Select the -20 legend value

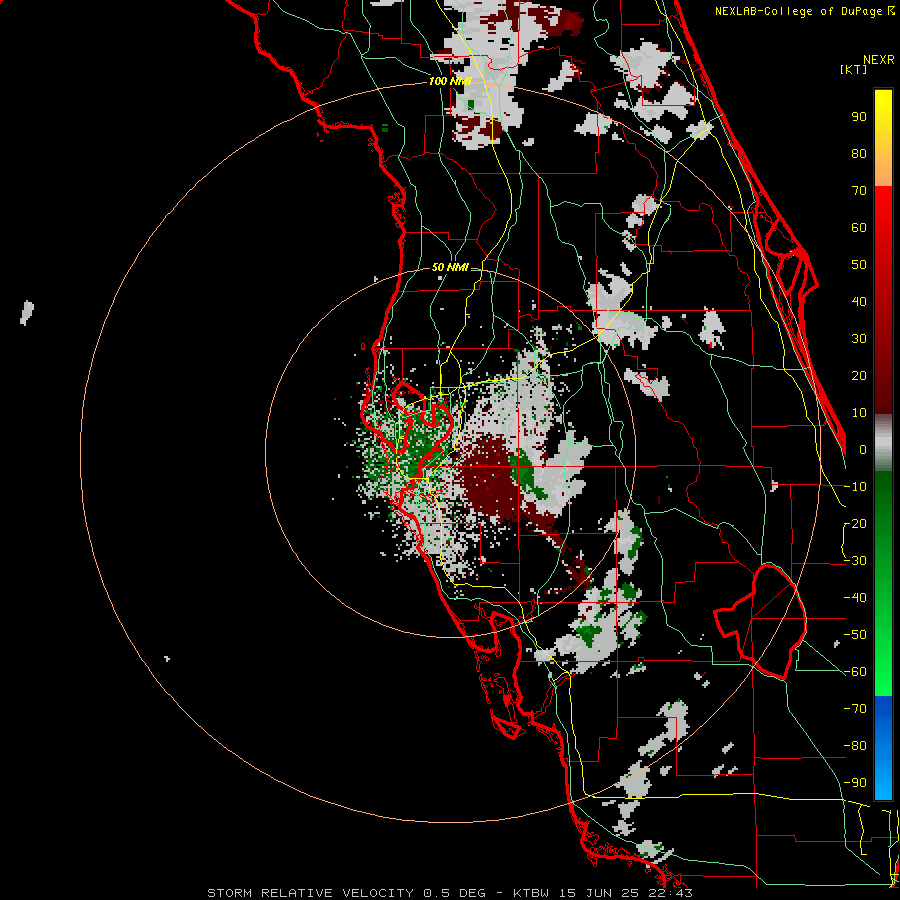855,523
